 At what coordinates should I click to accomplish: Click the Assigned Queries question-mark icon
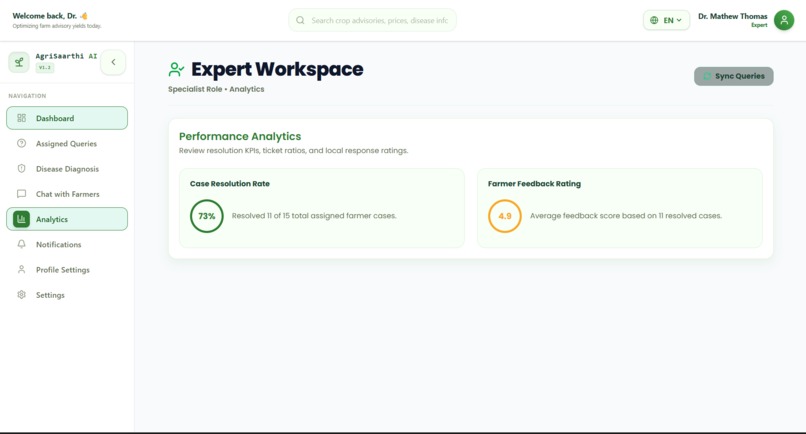(x=22, y=143)
